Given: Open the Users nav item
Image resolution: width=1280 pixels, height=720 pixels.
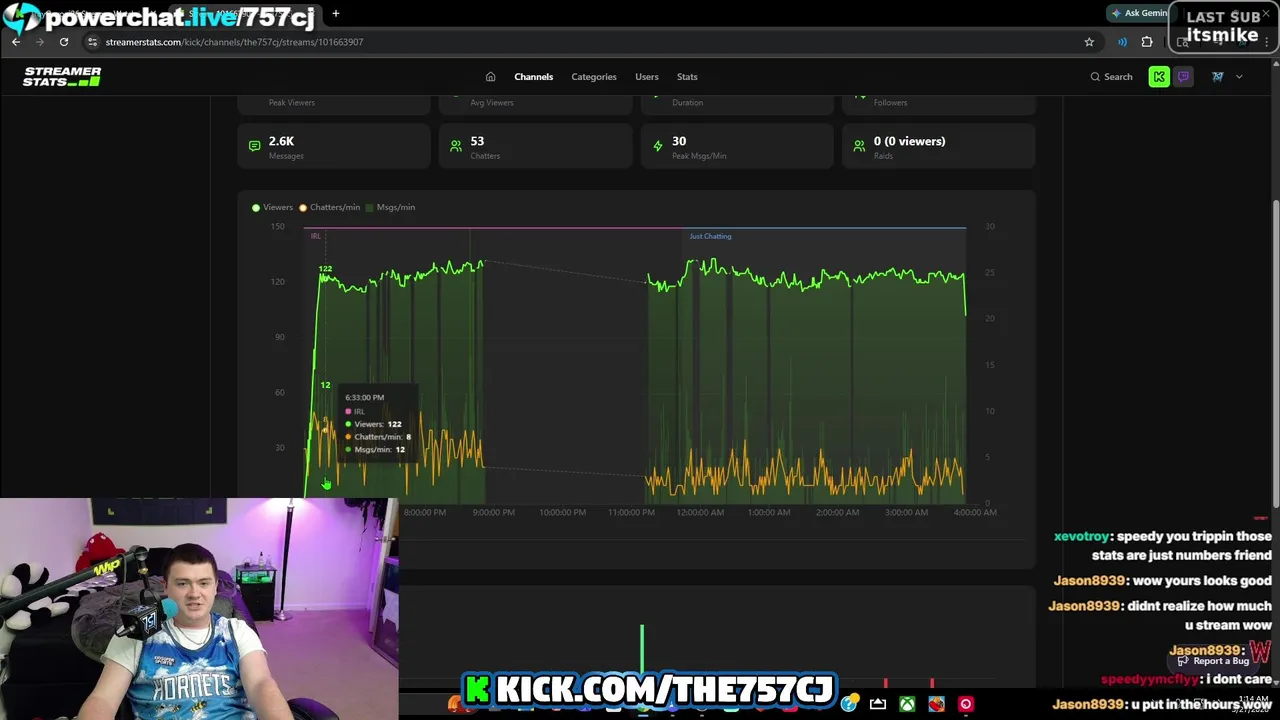Looking at the screenshot, I should tap(647, 77).
